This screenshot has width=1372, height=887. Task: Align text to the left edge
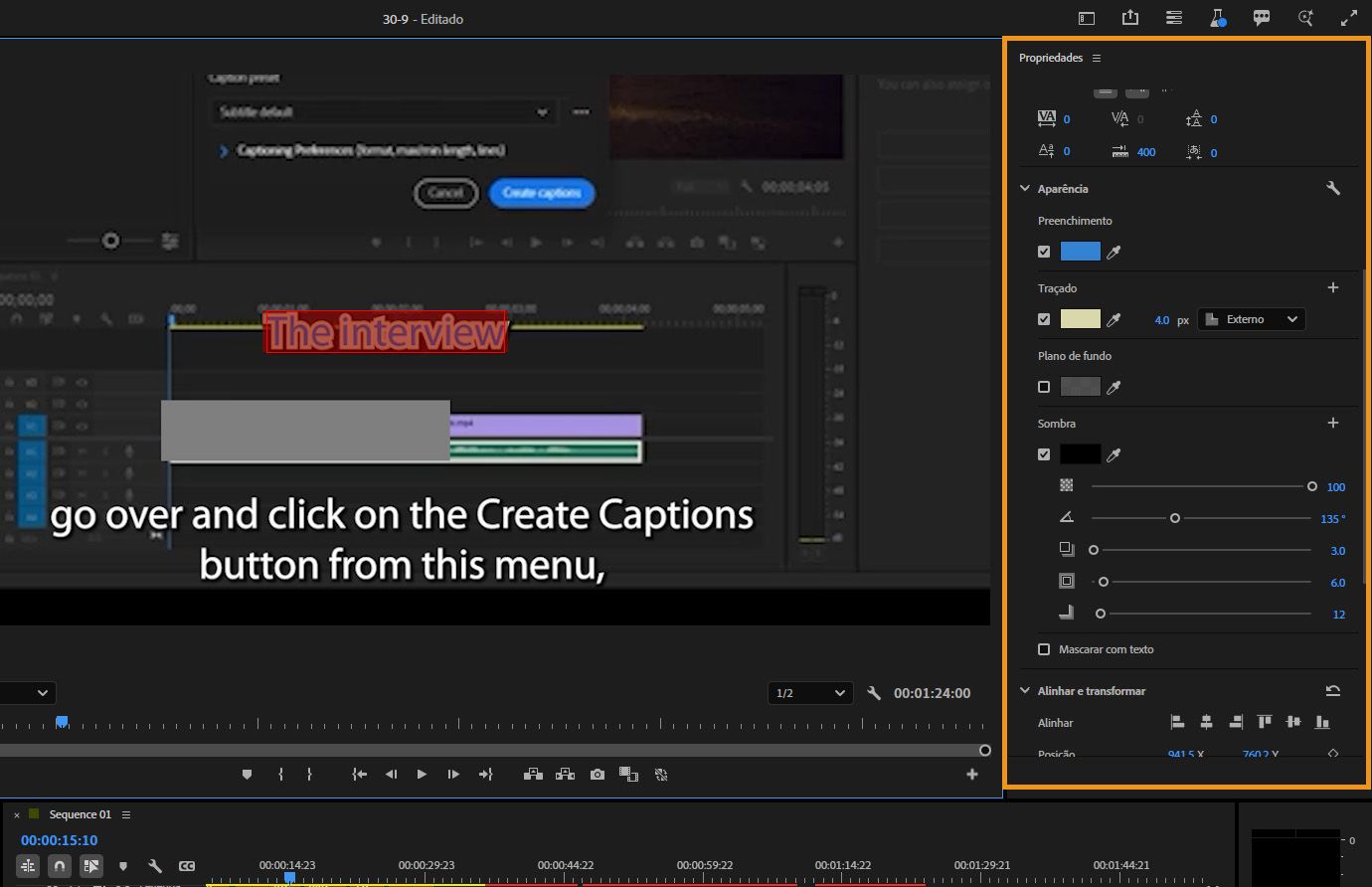tap(1177, 722)
